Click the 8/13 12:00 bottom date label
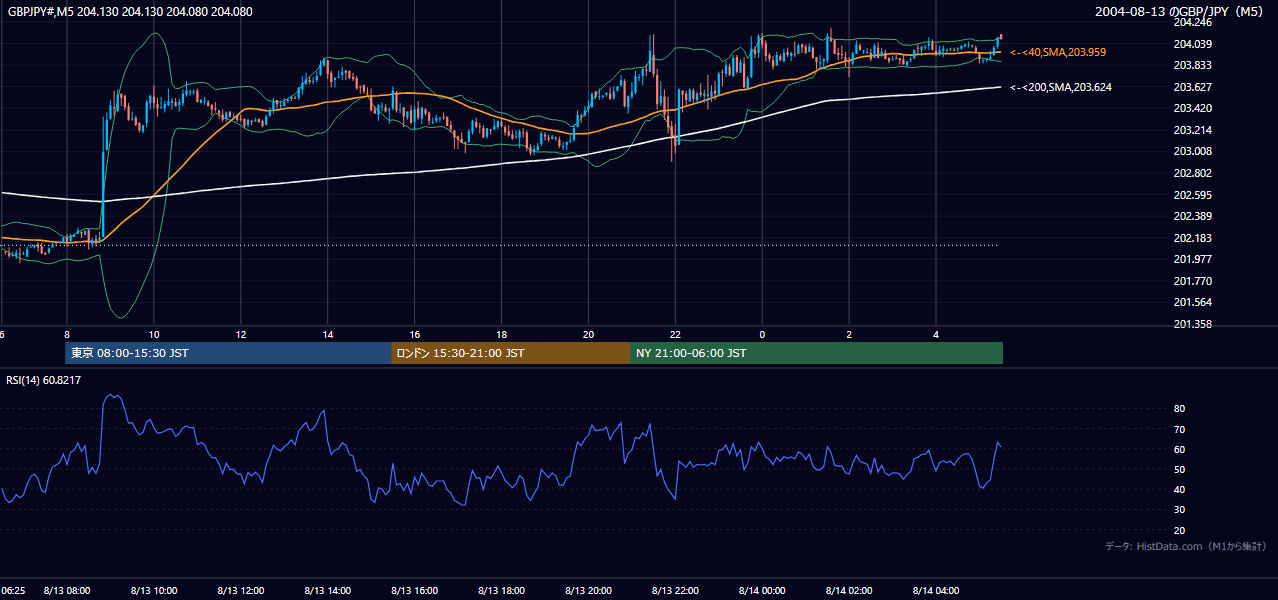The image size is (1278, 600). [x=241, y=591]
